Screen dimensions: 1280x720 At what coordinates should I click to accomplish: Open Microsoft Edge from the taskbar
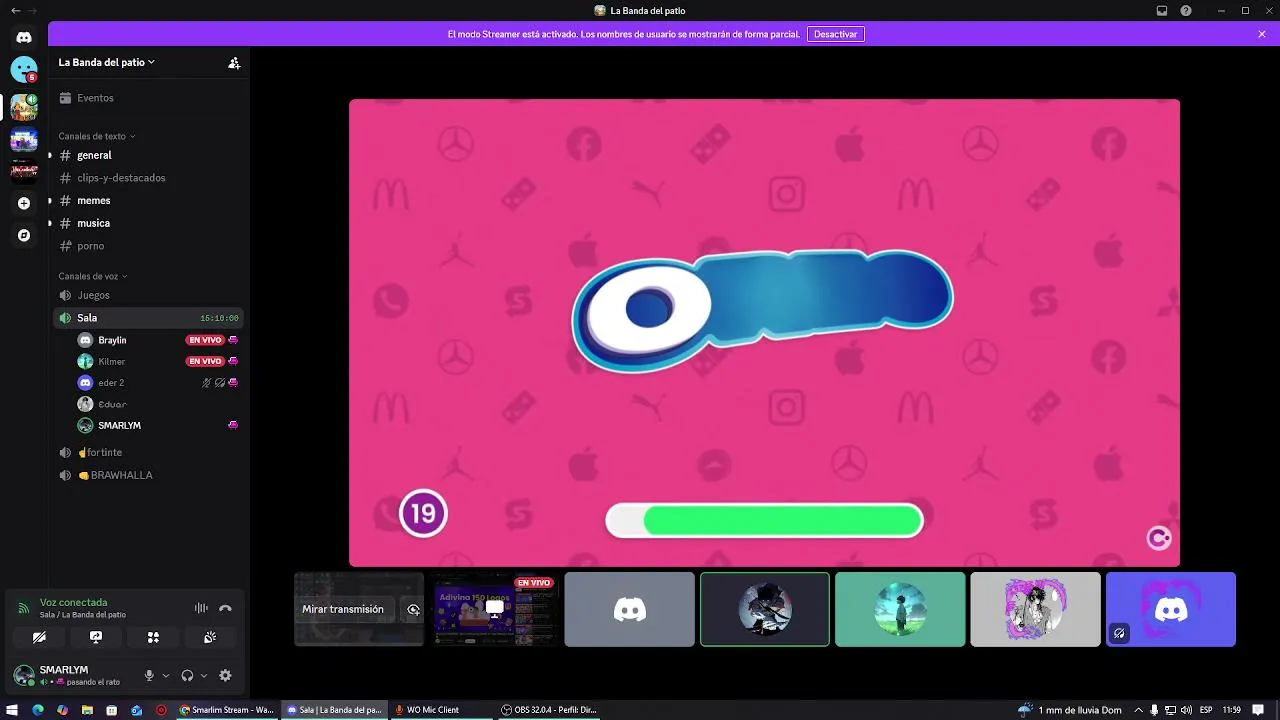pyautogui.click(x=38, y=710)
